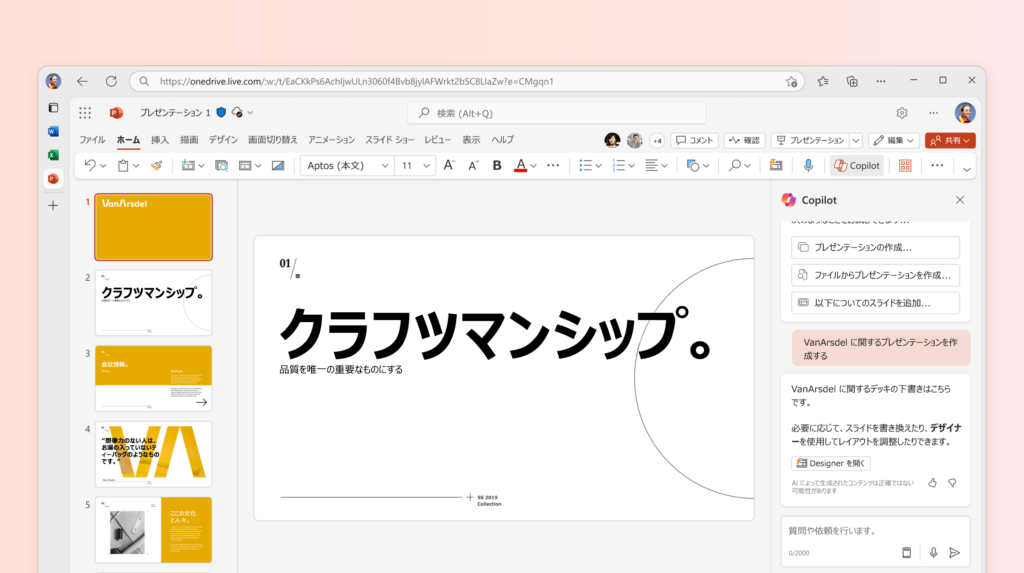This screenshot has width=1024, height=573.
Task: Switch to the 挿入 tab
Action: [x=159, y=140]
